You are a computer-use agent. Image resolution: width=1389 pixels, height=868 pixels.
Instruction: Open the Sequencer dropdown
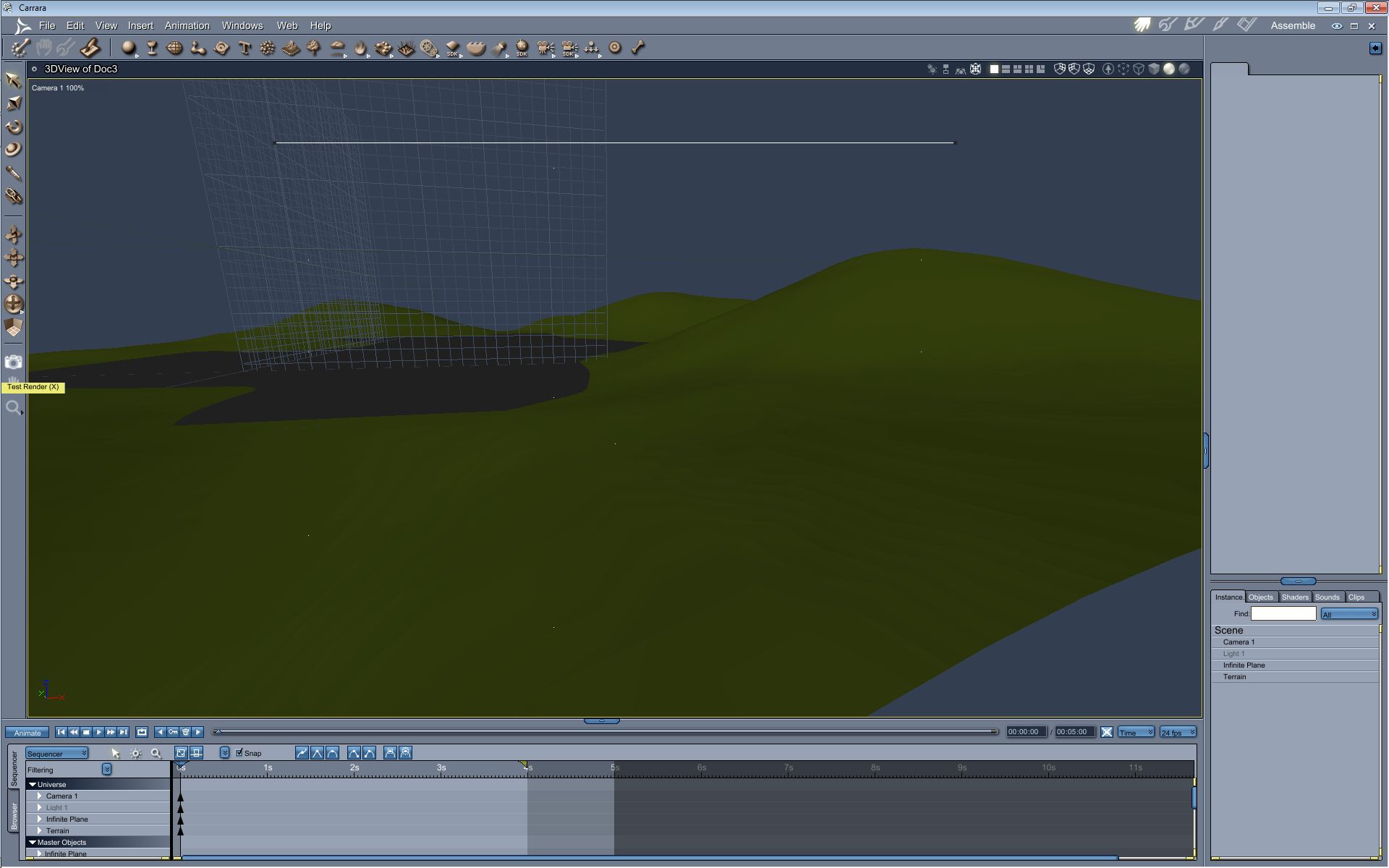[56, 754]
